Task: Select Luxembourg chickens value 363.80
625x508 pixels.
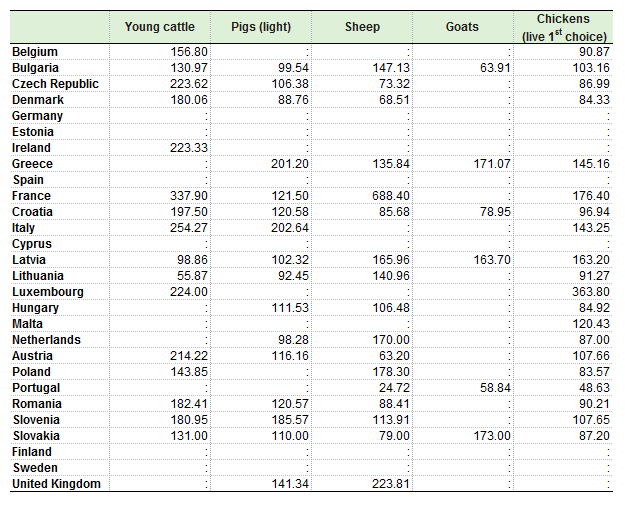Action: coord(591,291)
